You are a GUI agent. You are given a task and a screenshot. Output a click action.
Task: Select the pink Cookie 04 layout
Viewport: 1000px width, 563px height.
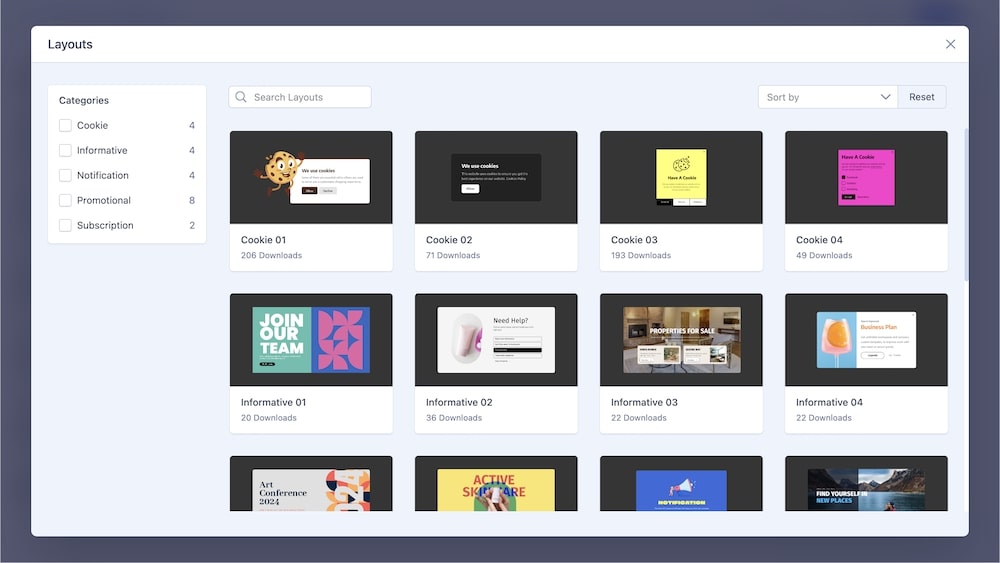click(866, 178)
